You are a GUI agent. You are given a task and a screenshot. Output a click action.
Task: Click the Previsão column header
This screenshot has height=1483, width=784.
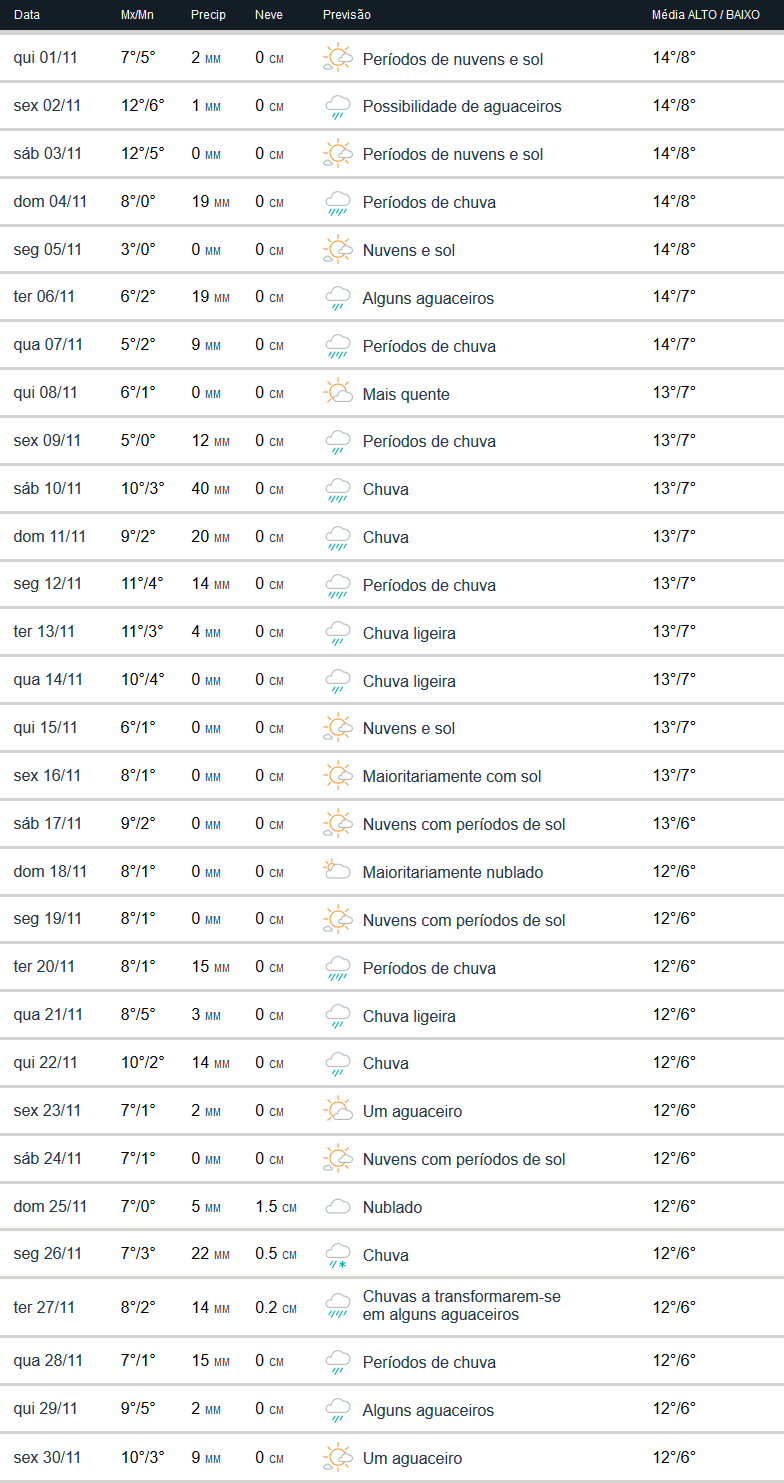tap(346, 15)
